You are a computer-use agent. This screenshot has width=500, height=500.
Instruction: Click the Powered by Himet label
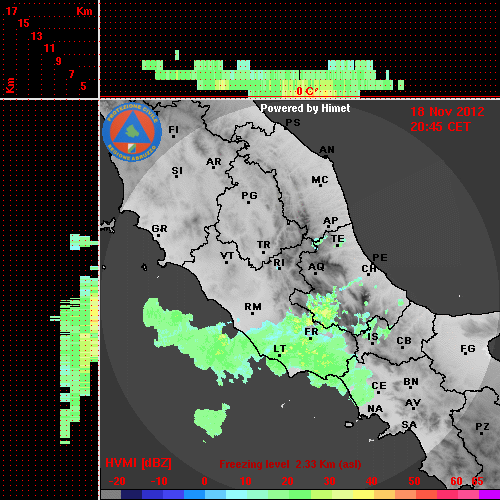pos(305,108)
